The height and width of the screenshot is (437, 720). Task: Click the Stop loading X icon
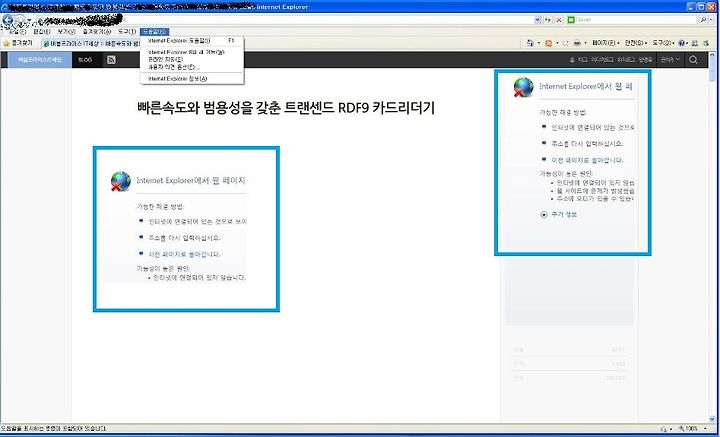point(559,20)
